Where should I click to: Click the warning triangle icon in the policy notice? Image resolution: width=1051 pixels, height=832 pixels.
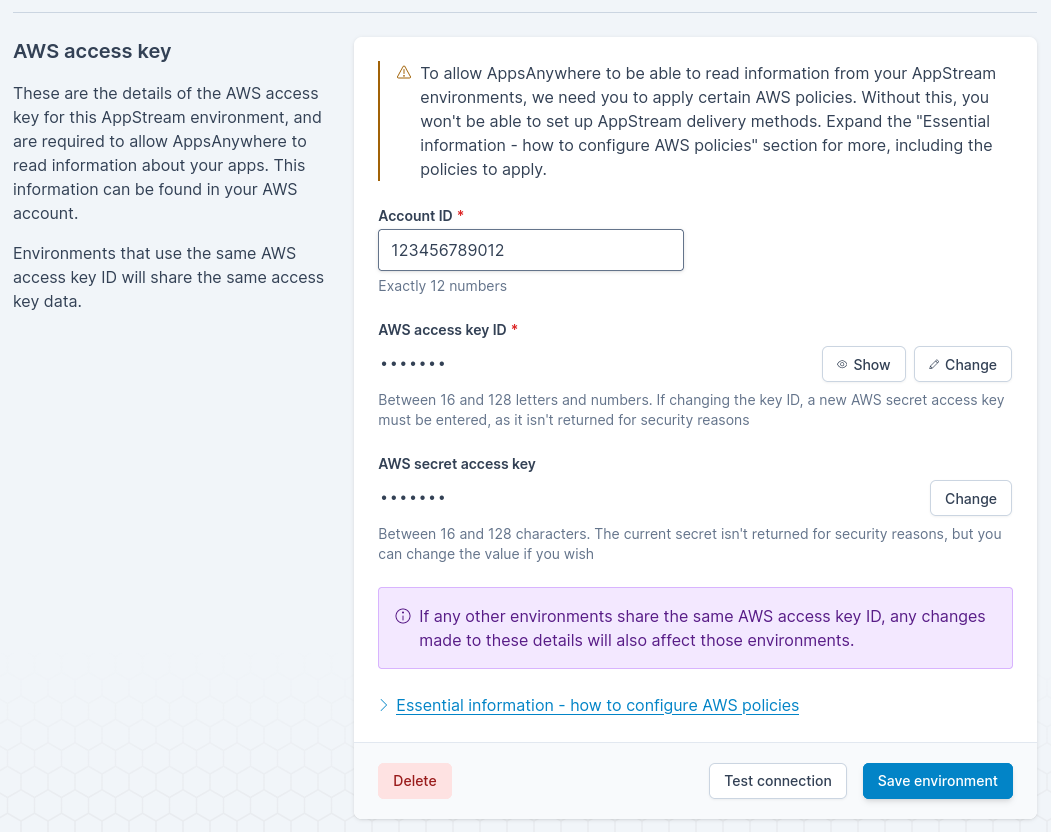[404, 72]
